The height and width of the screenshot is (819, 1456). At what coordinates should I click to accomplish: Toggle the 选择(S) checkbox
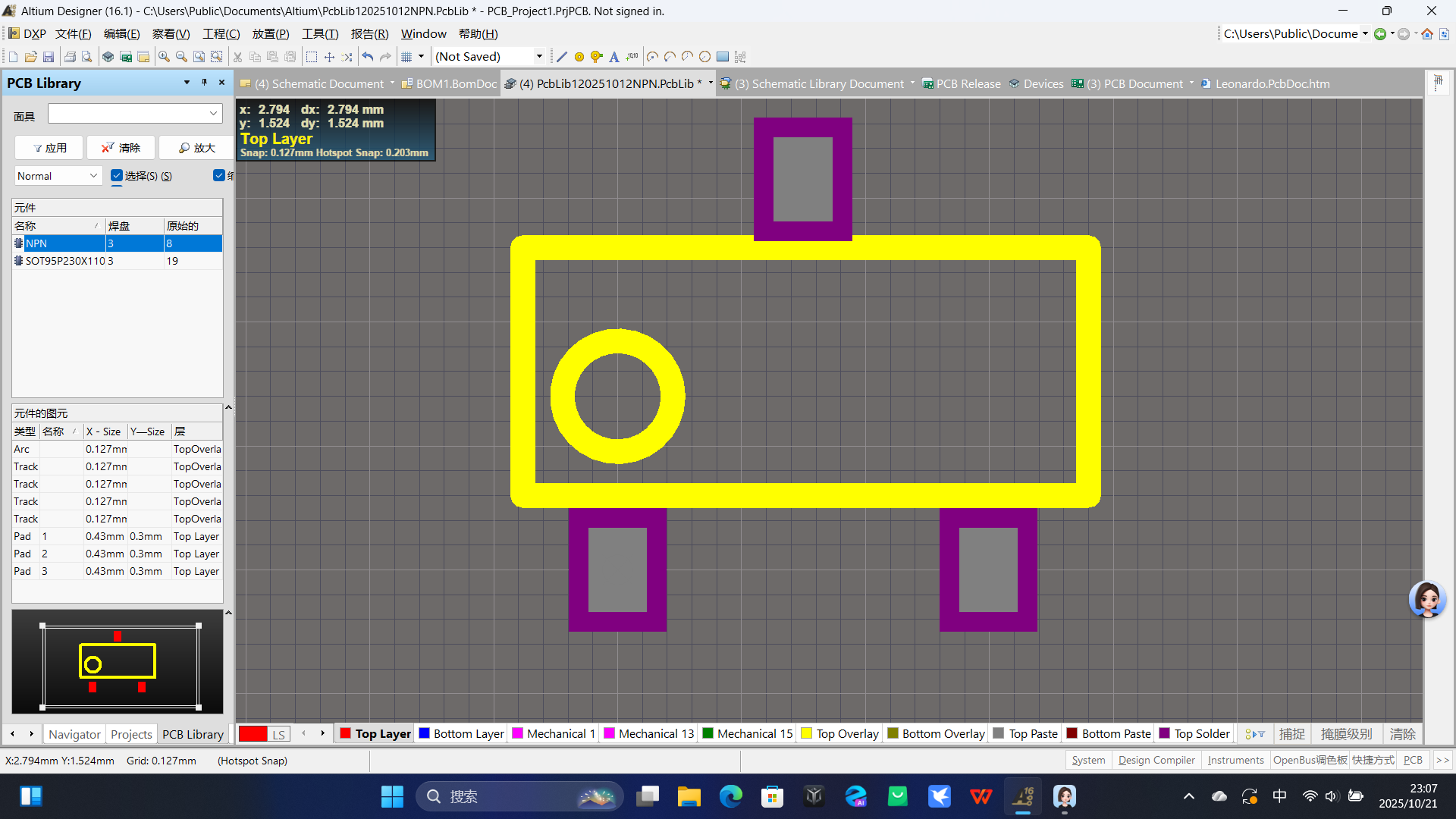[x=117, y=176]
